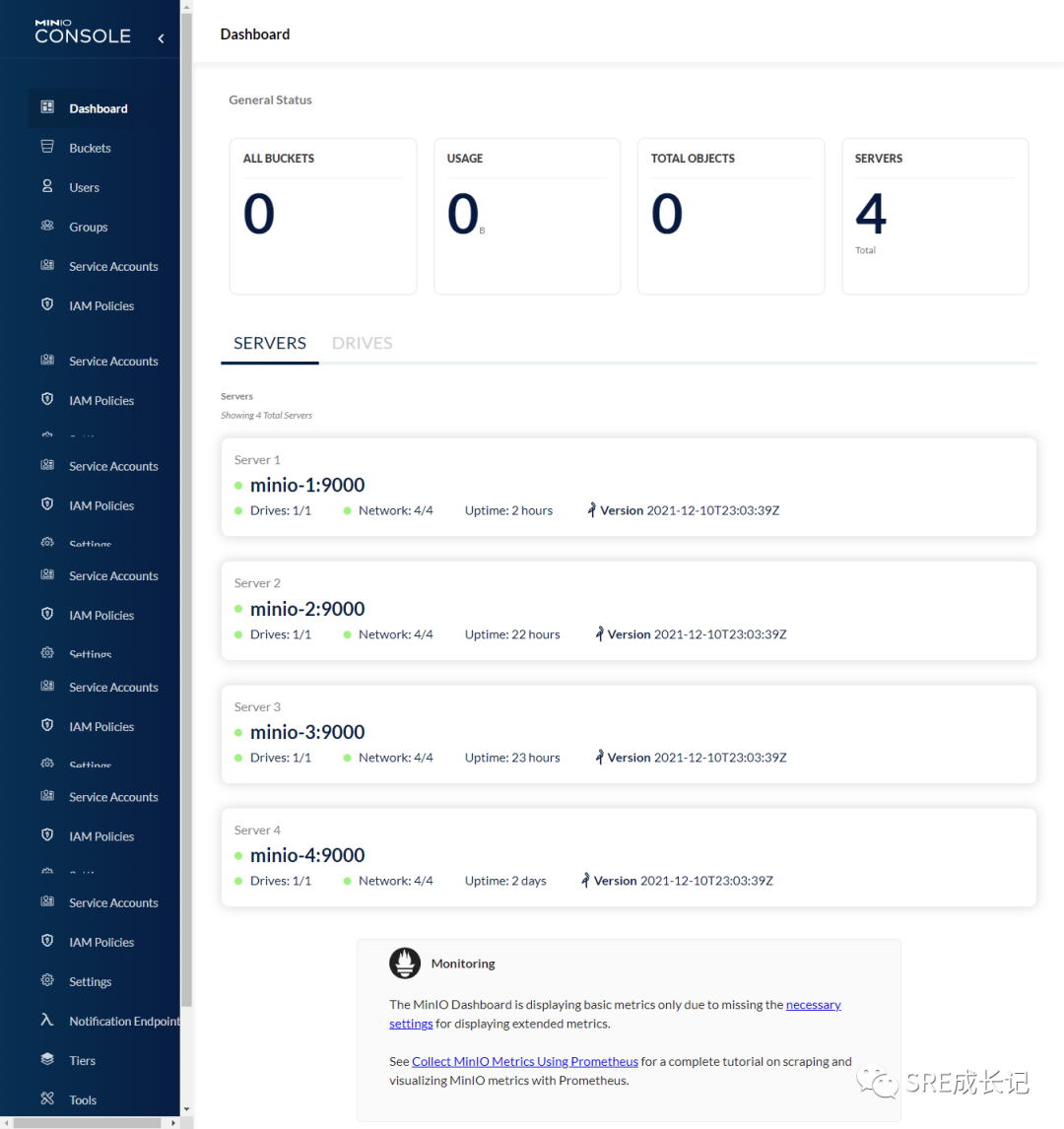This screenshot has height=1129, width=1064.
Task: Switch to the SERVERS tab
Action: (x=270, y=344)
